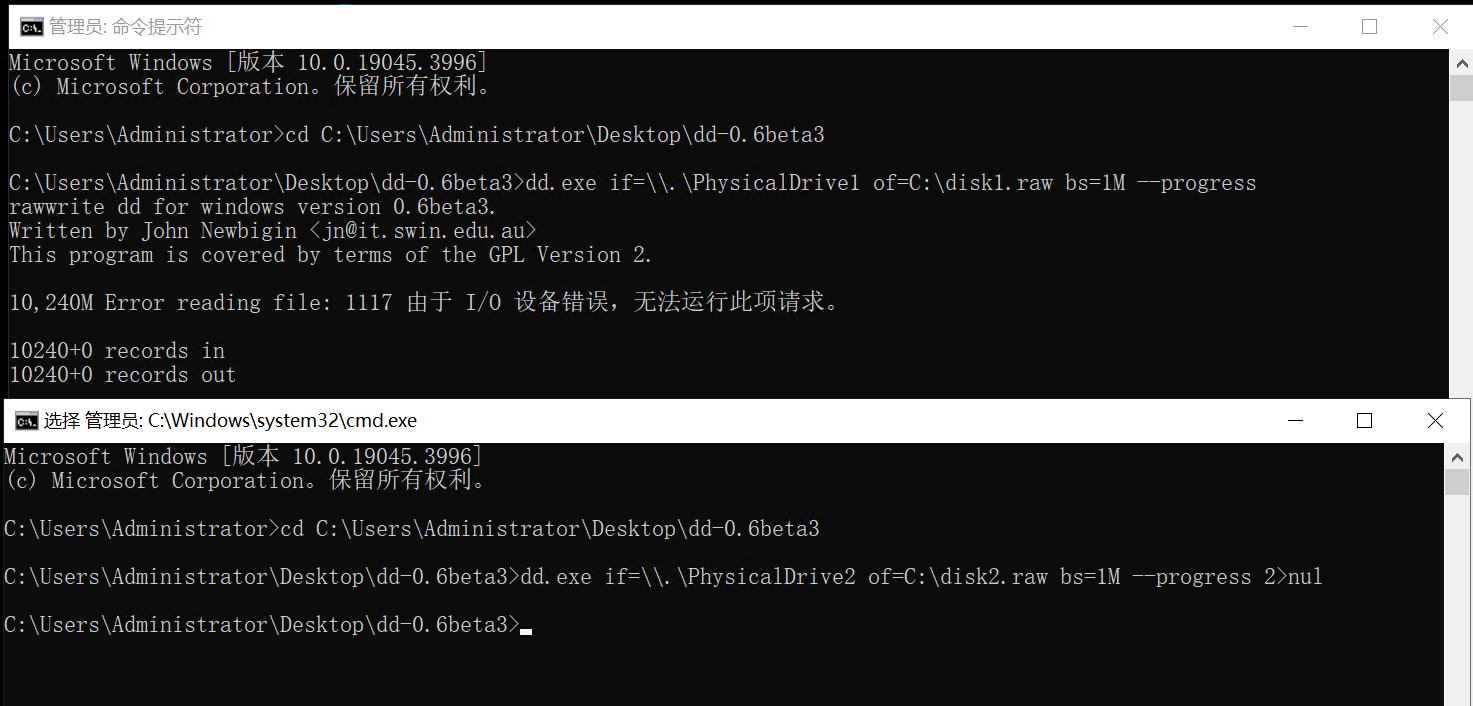
Task: Click the PhysicalDrive1 dd.exe command line
Action: point(633,183)
